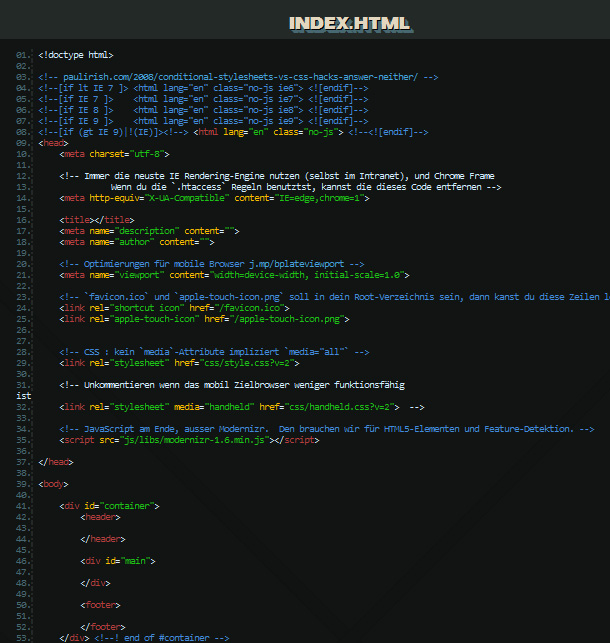Click the div id="container" line
This screenshot has height=643, width=610.
109,506
